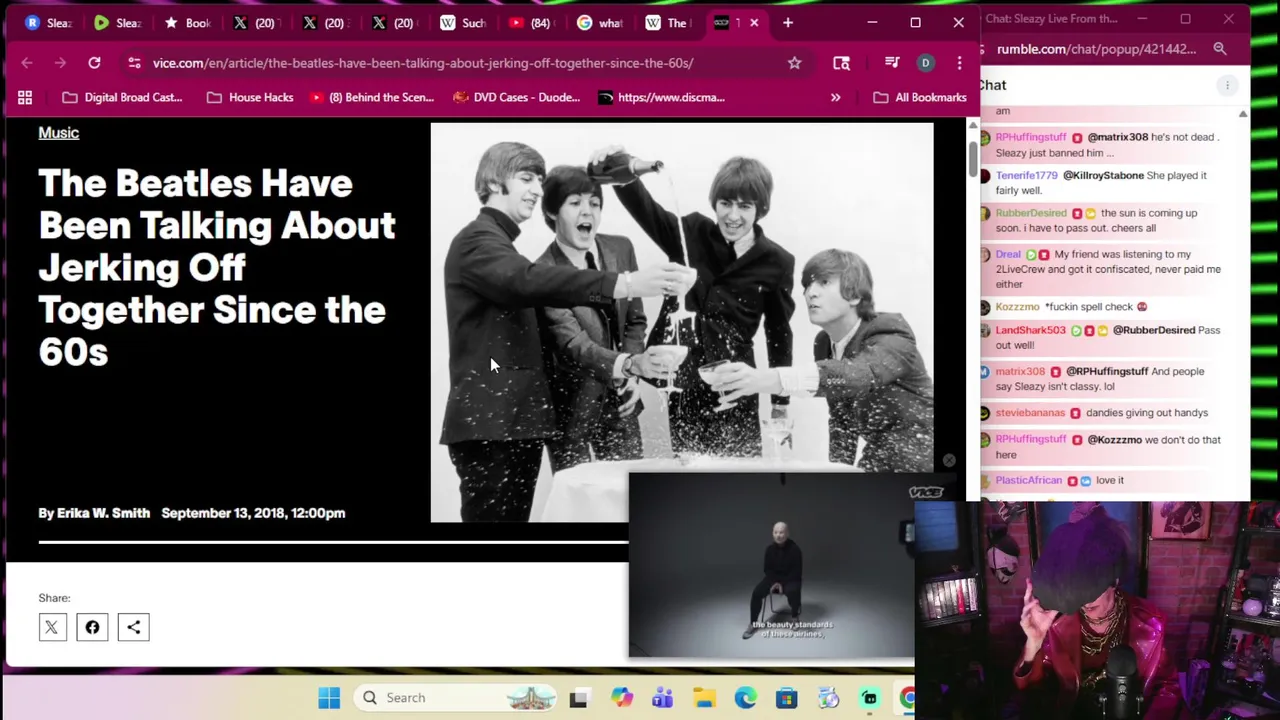Open Google Lens search icon in toolbar
Screen dimensions: 1280x720
click(841, 63)
